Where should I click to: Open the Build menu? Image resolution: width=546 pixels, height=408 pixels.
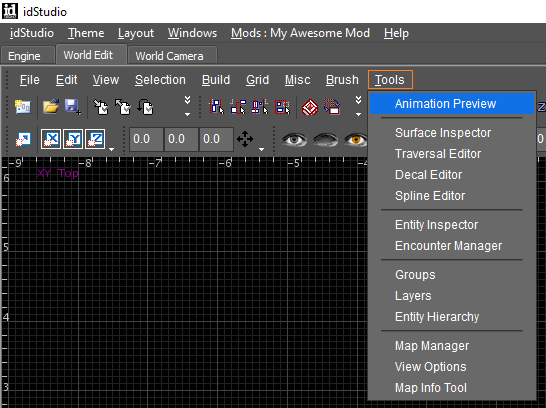(x=216, y=80)
